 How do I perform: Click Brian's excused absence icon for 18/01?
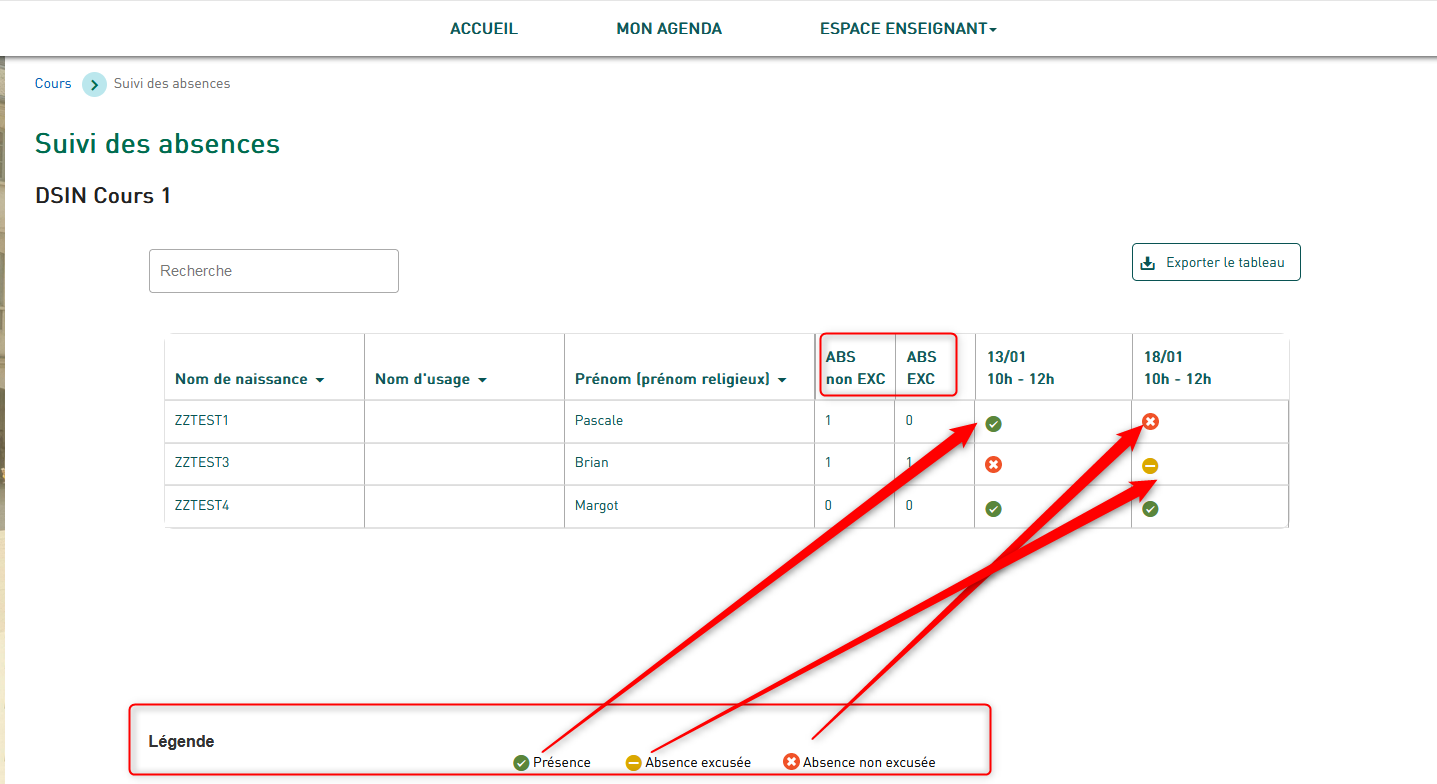(1150, 466)
